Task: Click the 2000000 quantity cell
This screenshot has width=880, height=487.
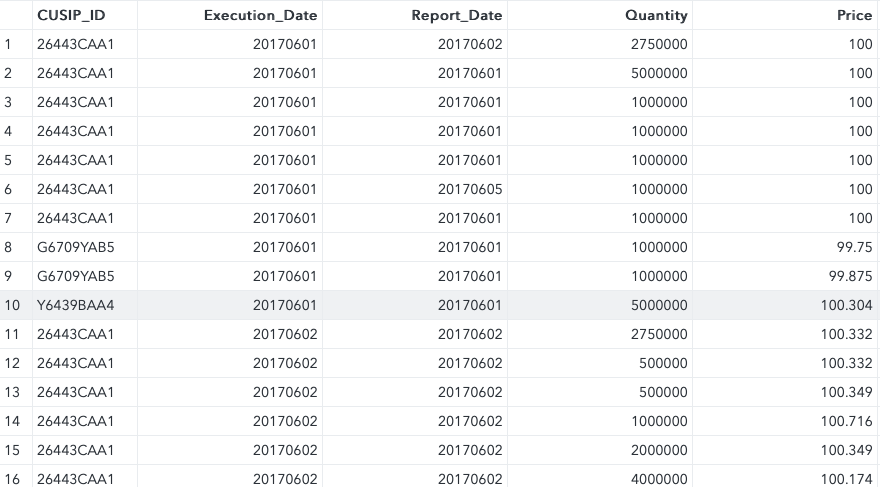Action: [659, 451]
